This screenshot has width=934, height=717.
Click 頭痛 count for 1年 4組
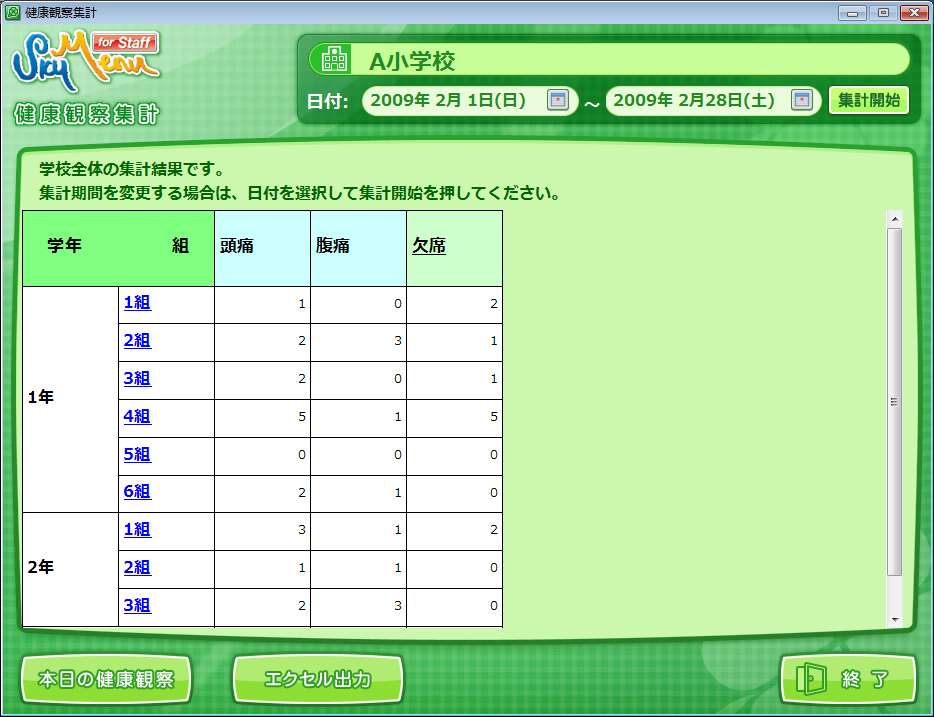[x=262, y=417]
